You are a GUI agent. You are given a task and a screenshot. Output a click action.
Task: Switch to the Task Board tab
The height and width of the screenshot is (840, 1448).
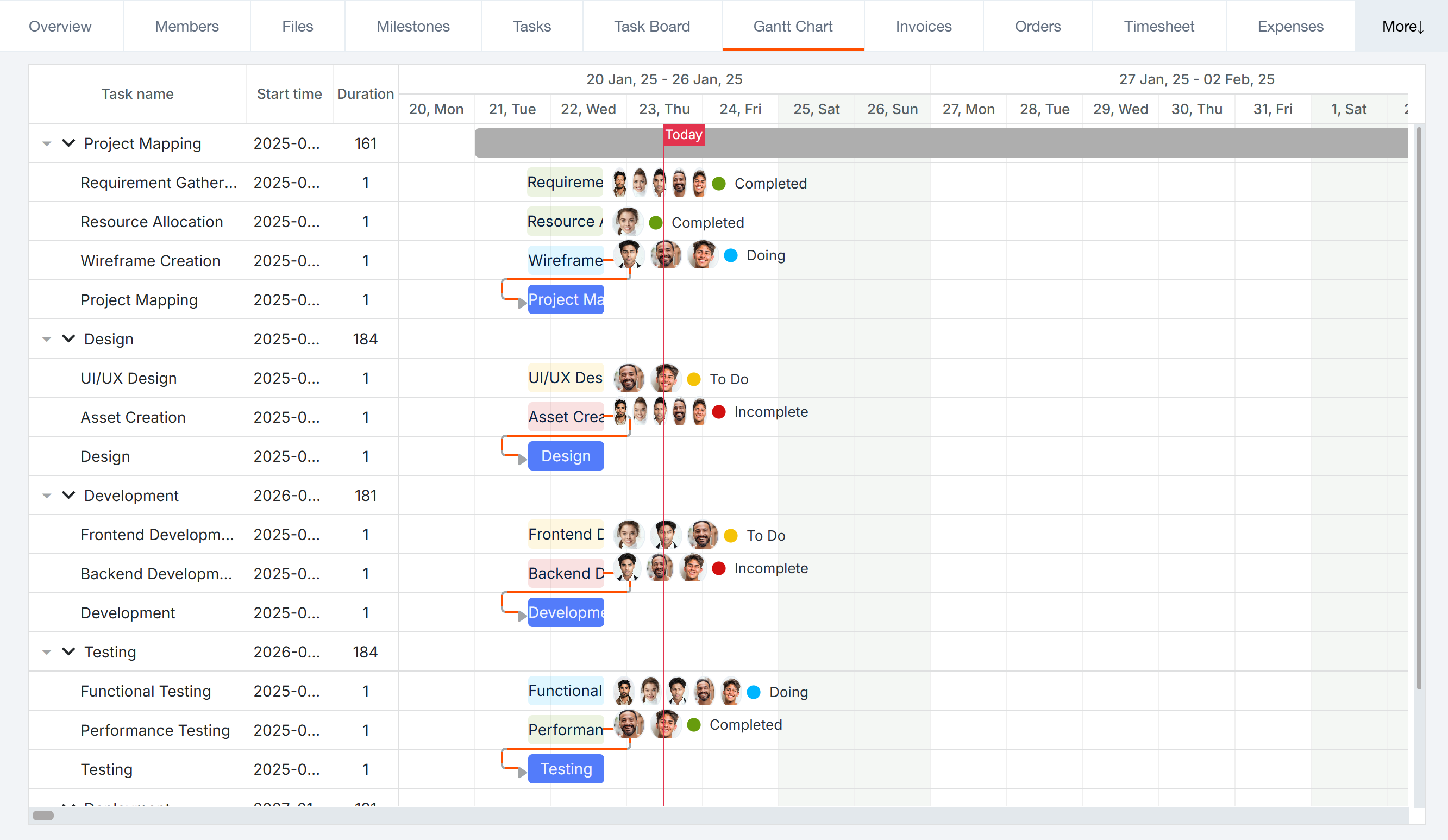point(651,27)
